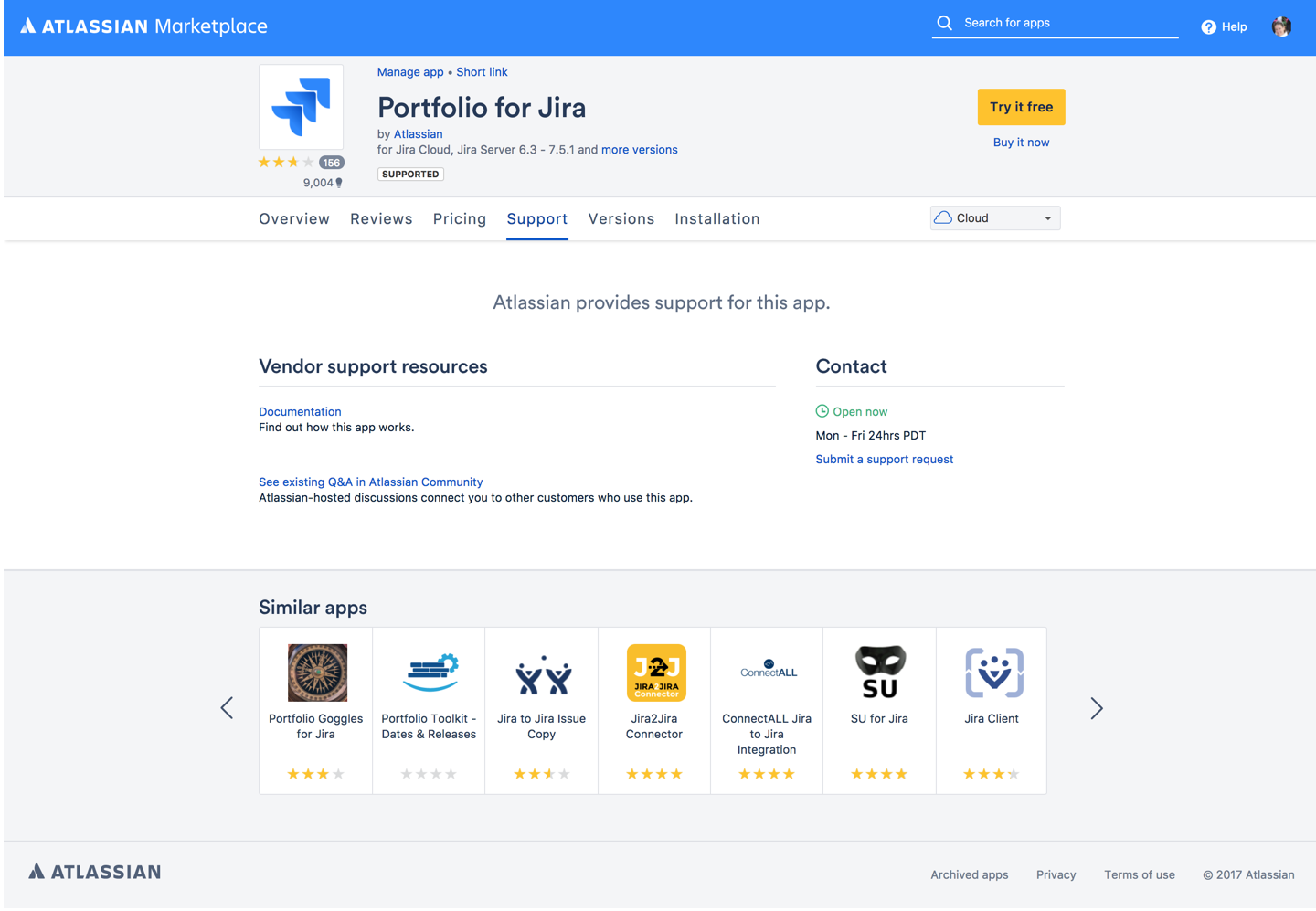This screenshot has height=911, width=1316.
Task: Click the Short link link
Action: click(482, 72)
